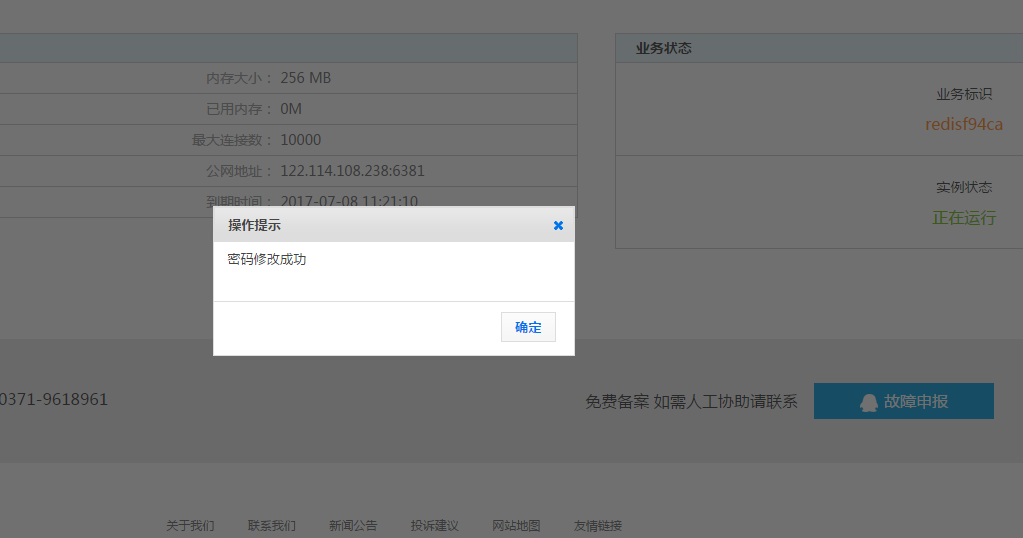Screen dimensions: 1023x538
Task: Click the QQ penguin icon on 故障申报
Action: 868,402
